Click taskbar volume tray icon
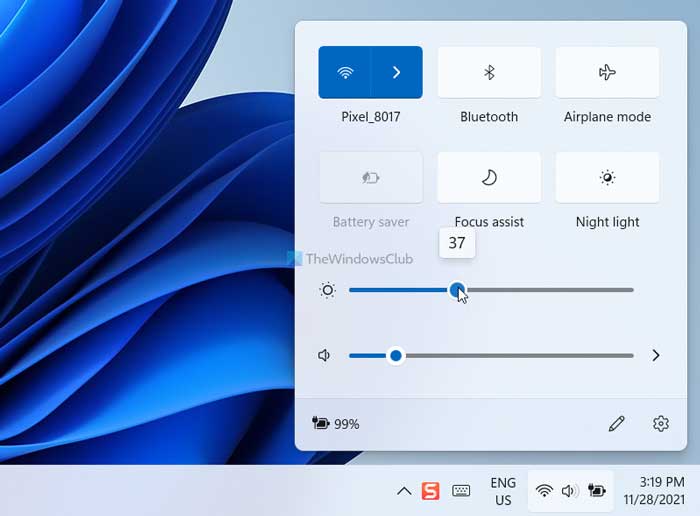 pos(570,491)
